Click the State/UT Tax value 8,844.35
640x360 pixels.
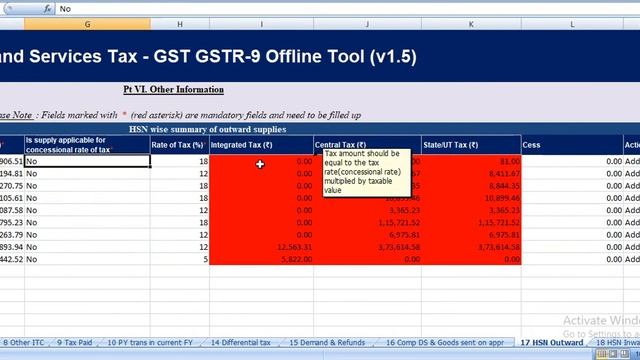click(x=471, y=186)
